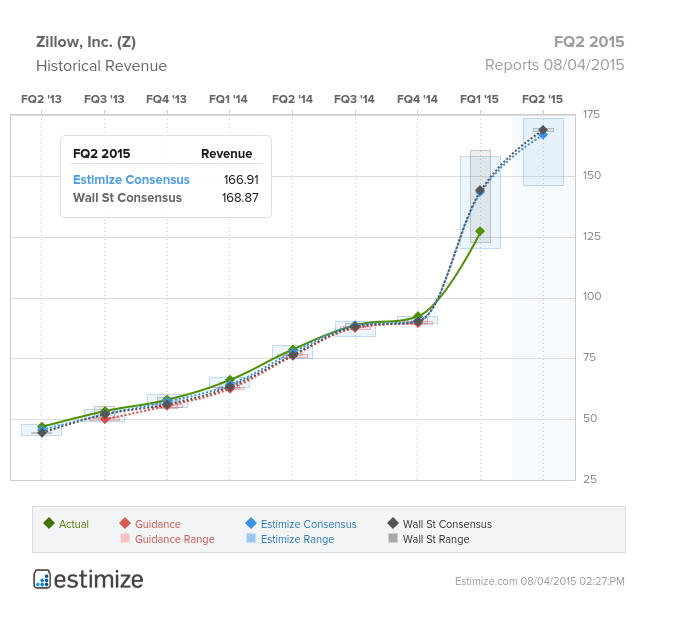The image size is (675, 620).
Task: Toggle the Estimize Range legend label
Action: pos(297,539)
